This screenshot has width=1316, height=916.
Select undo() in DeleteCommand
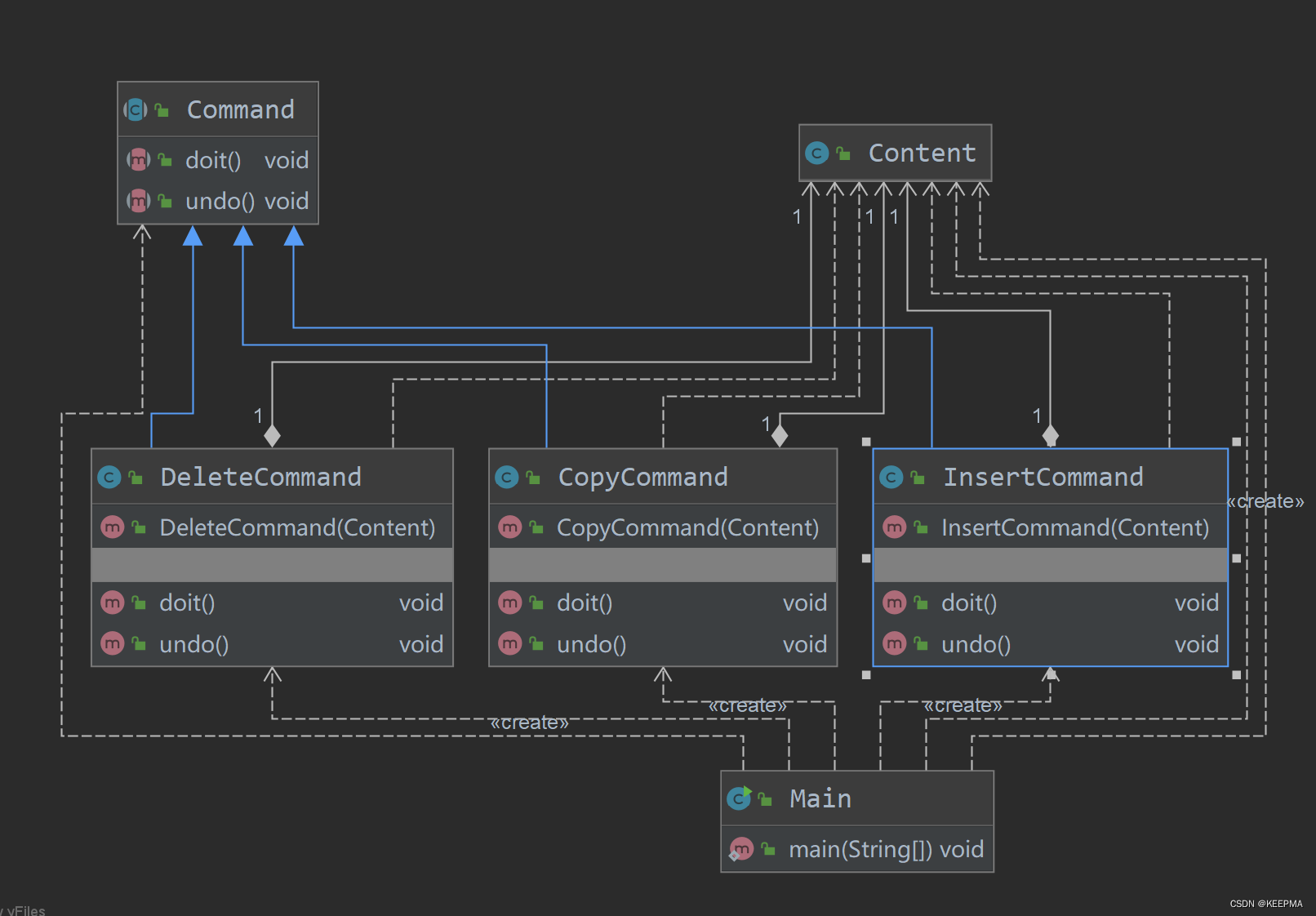[x=193, y=645]
